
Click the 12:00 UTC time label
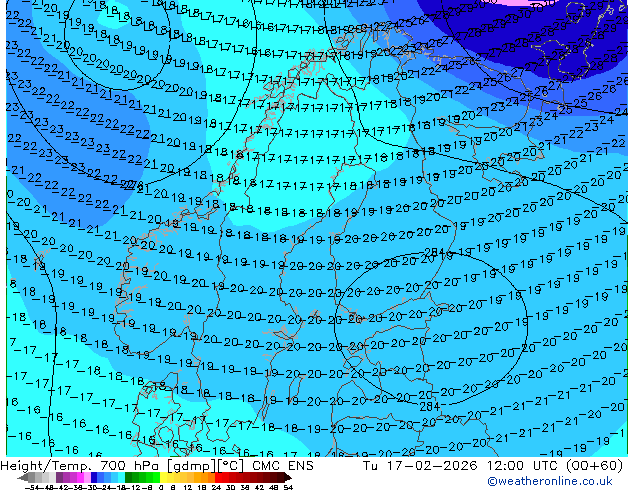coord(524,466)
